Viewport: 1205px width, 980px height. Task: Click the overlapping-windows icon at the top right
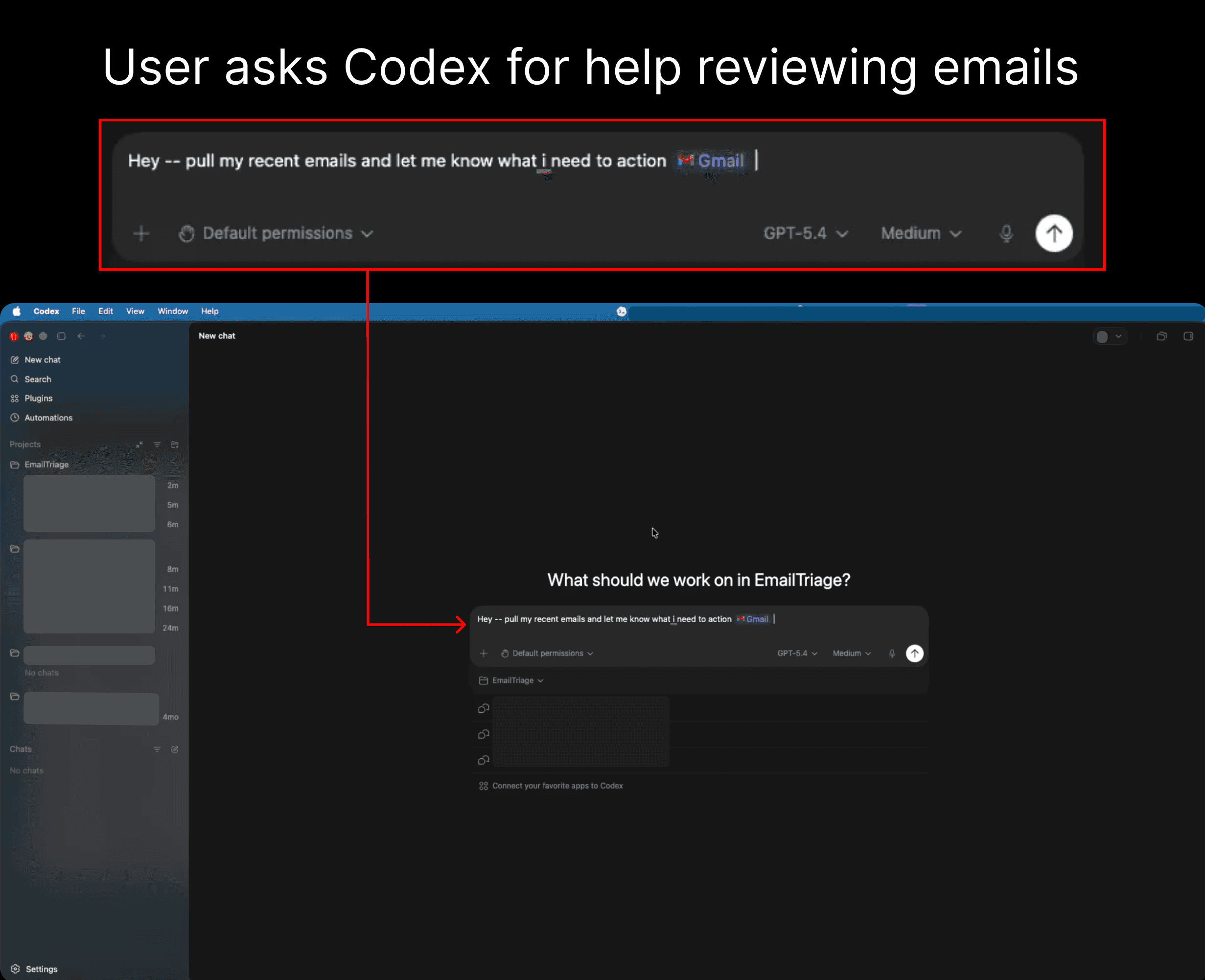point(1161,336)
